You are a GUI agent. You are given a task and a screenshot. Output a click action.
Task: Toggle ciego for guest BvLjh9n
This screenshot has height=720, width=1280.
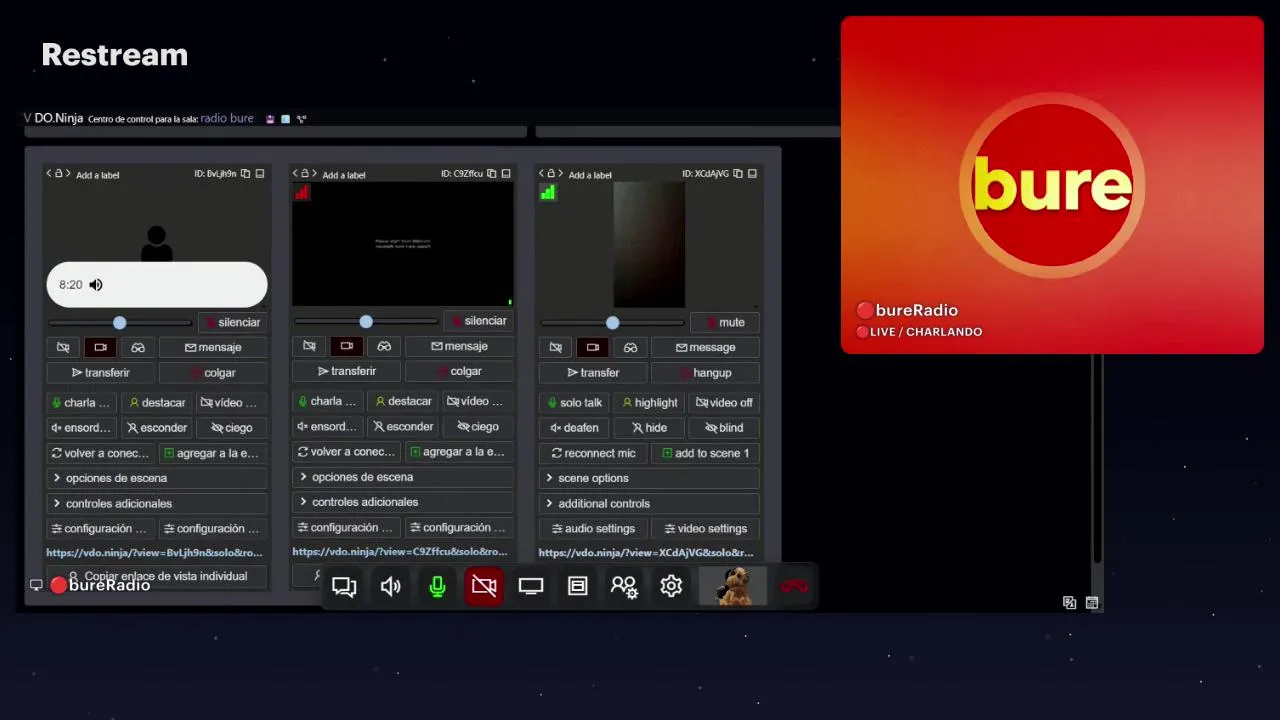pyautogui.click(x=230, y=427)
